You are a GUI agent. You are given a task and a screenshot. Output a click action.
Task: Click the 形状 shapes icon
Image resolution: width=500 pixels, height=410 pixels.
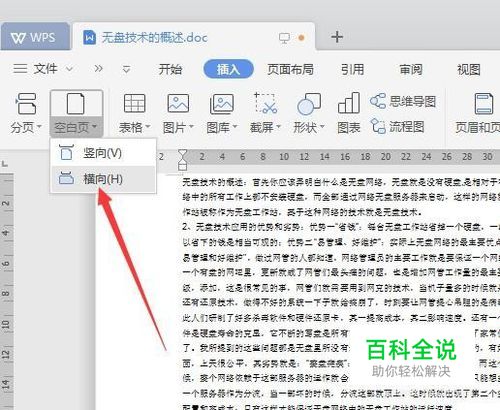[309, 104]
